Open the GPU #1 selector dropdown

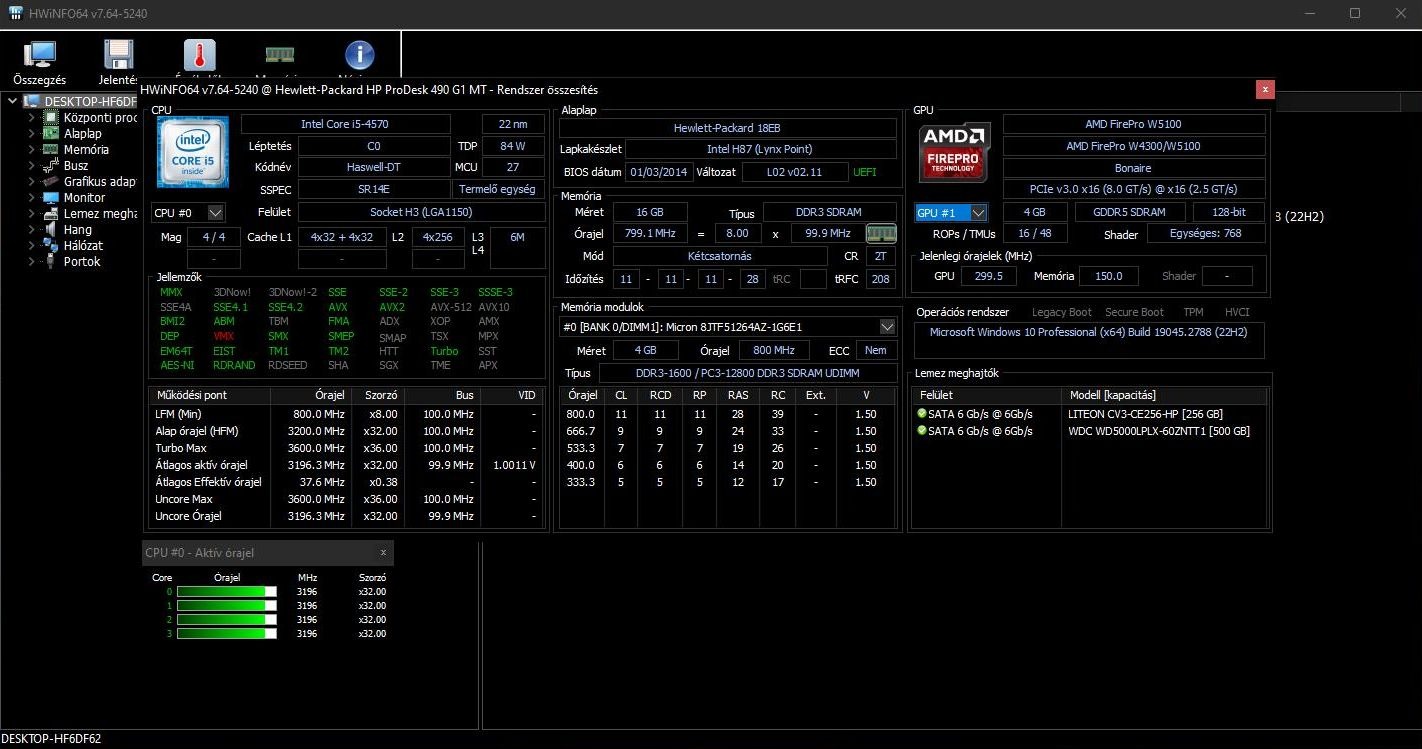952,212
